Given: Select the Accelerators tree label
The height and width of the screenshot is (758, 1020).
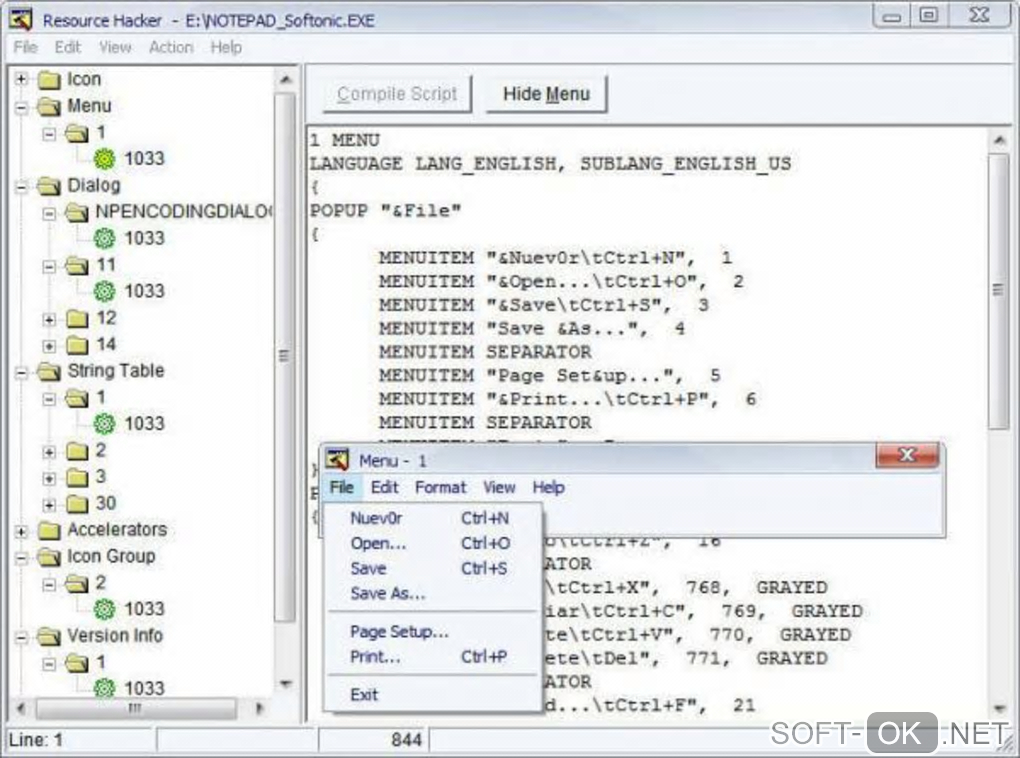Looking at the screenshot, I should click(117, 530).
